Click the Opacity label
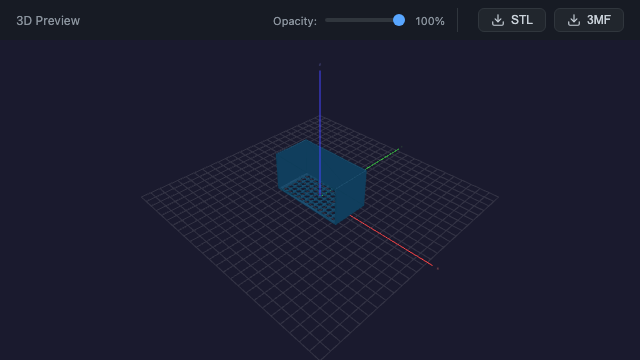 295,21
